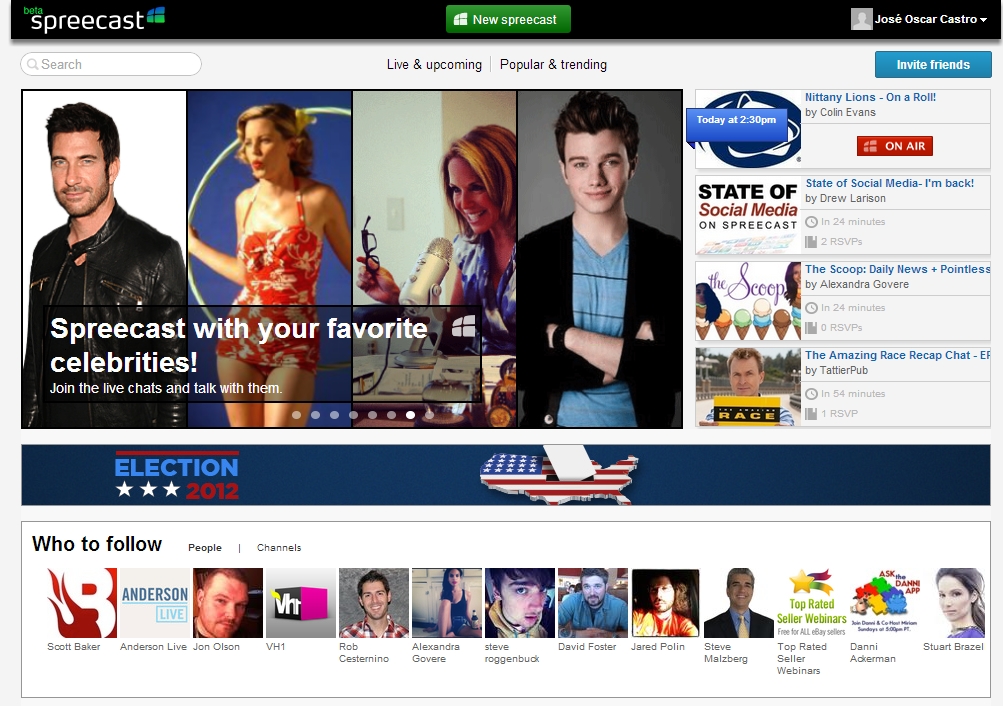This screenshot has width=1003, height=706.
Task: Click the VH1 channel logo
Action: (300, 603)
